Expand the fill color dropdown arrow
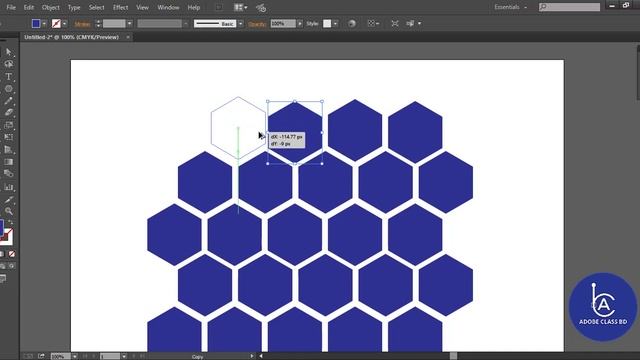 (44, 24)
